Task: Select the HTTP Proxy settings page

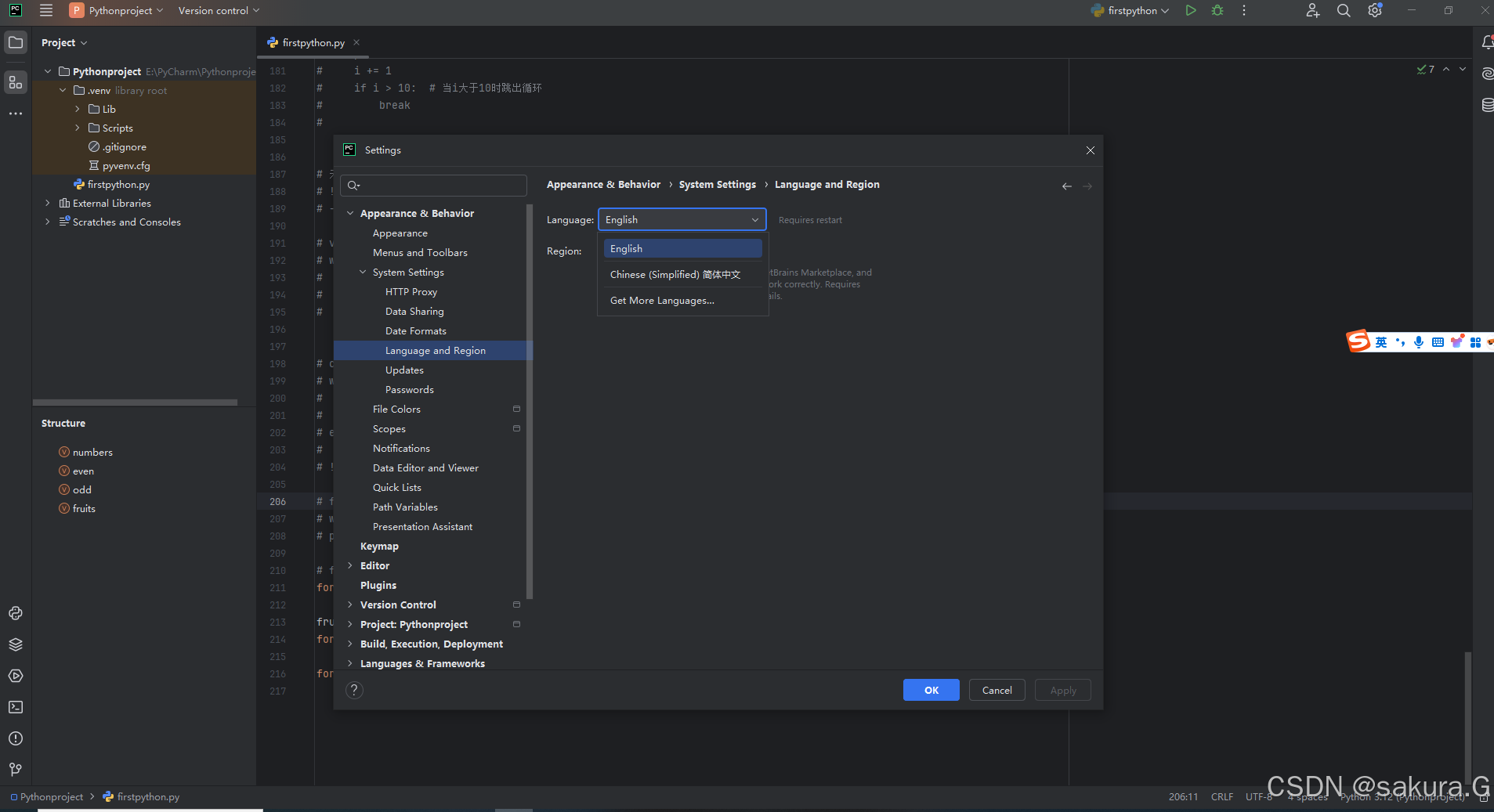Action: coord(411,291)
